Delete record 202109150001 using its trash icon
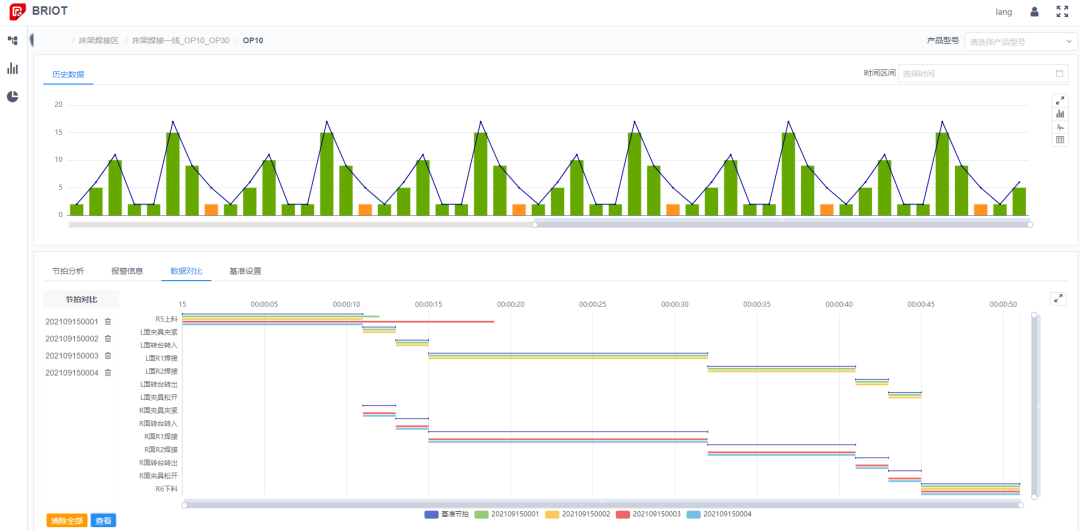The width and height of the screenshot is (1080, 530). pos(108,322)
